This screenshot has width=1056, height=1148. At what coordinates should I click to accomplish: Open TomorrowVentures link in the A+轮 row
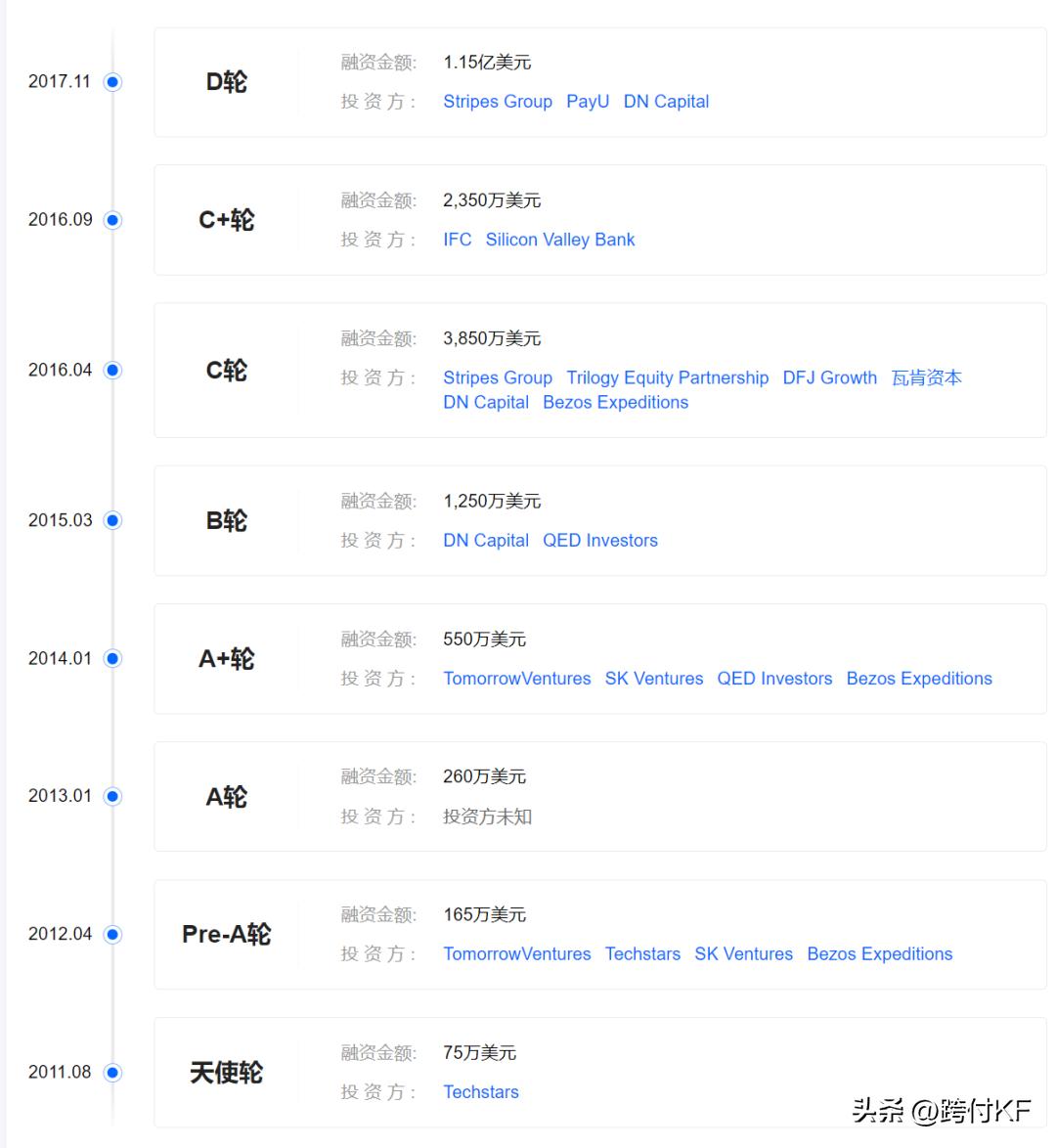pos(517,678)
